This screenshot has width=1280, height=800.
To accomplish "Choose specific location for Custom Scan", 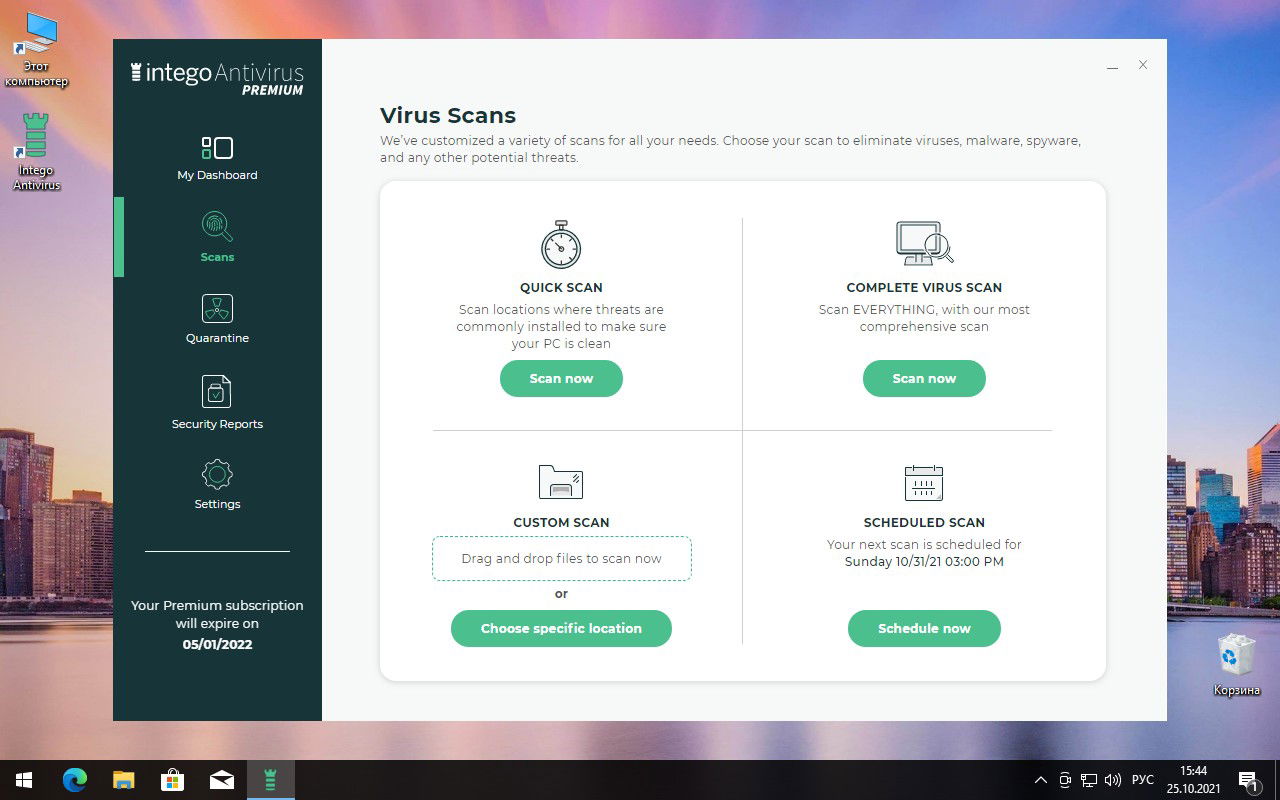I will pyautogui.click(x=561, y=628).
